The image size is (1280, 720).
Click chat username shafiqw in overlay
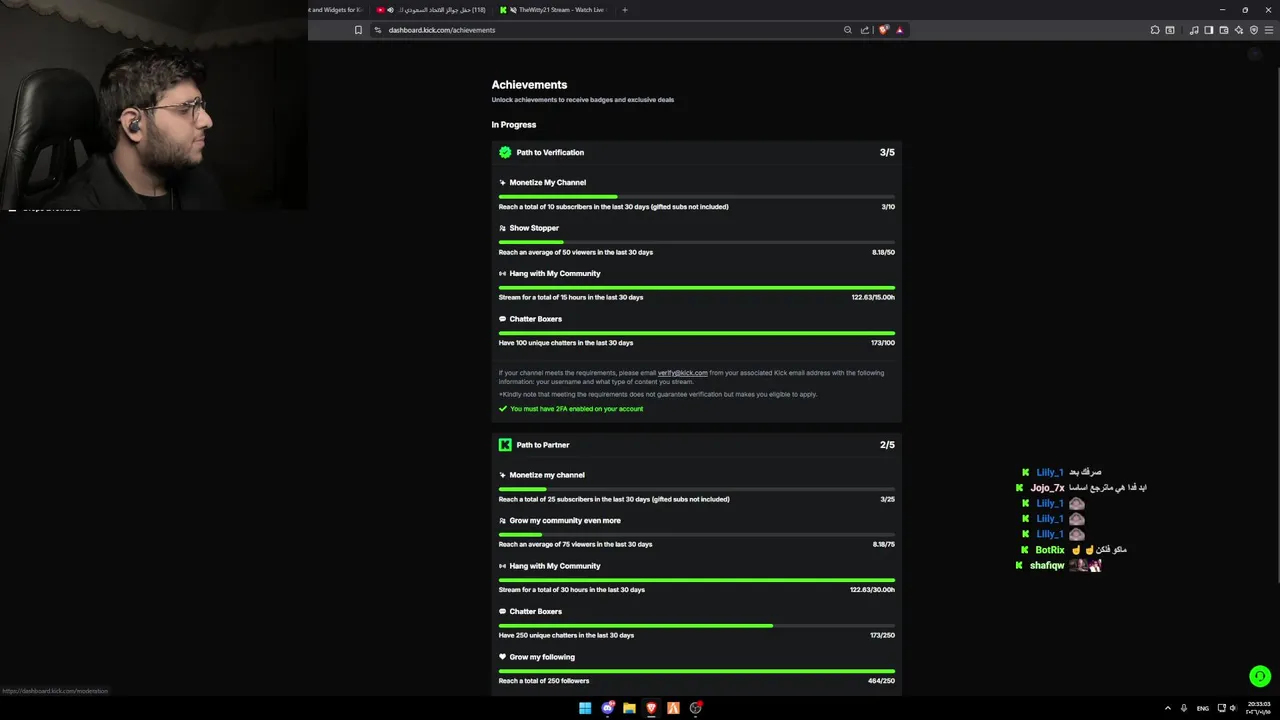pos(1047,566)
